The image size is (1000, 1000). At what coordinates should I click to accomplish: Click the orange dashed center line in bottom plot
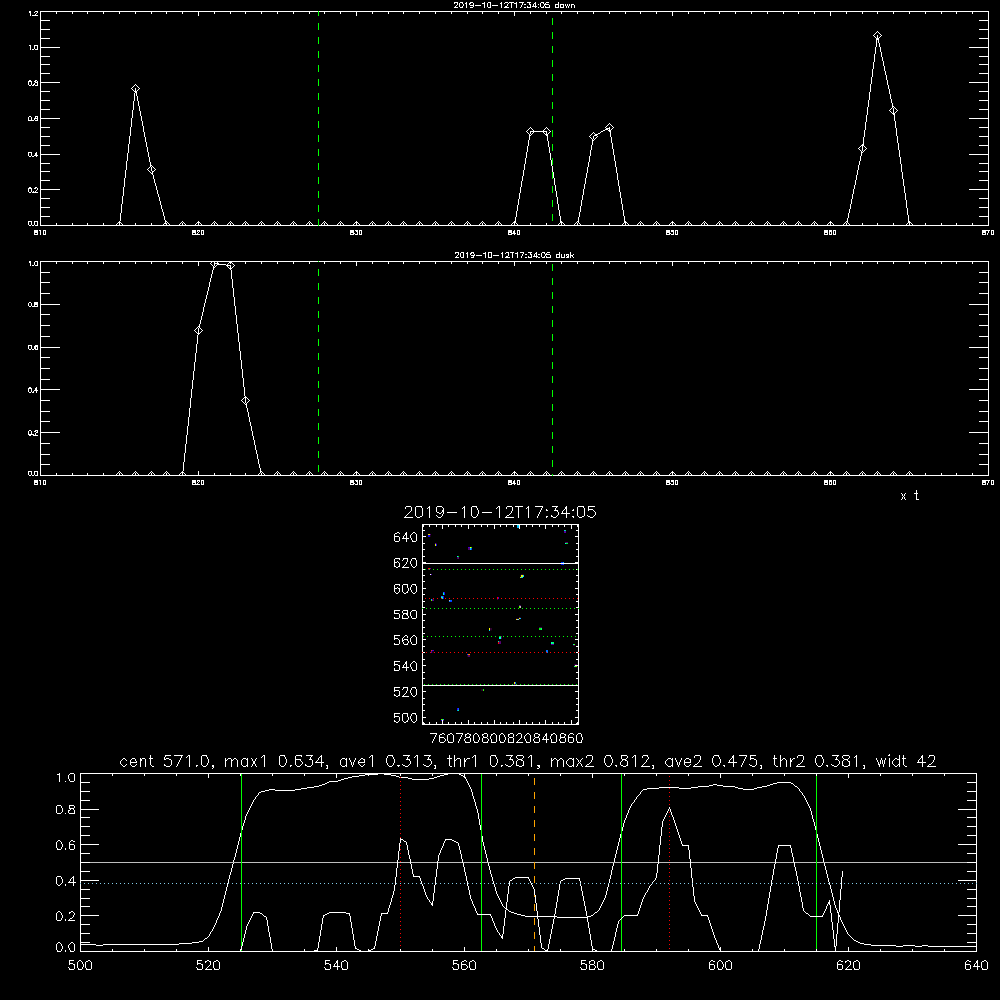click(x=534, y=861)
